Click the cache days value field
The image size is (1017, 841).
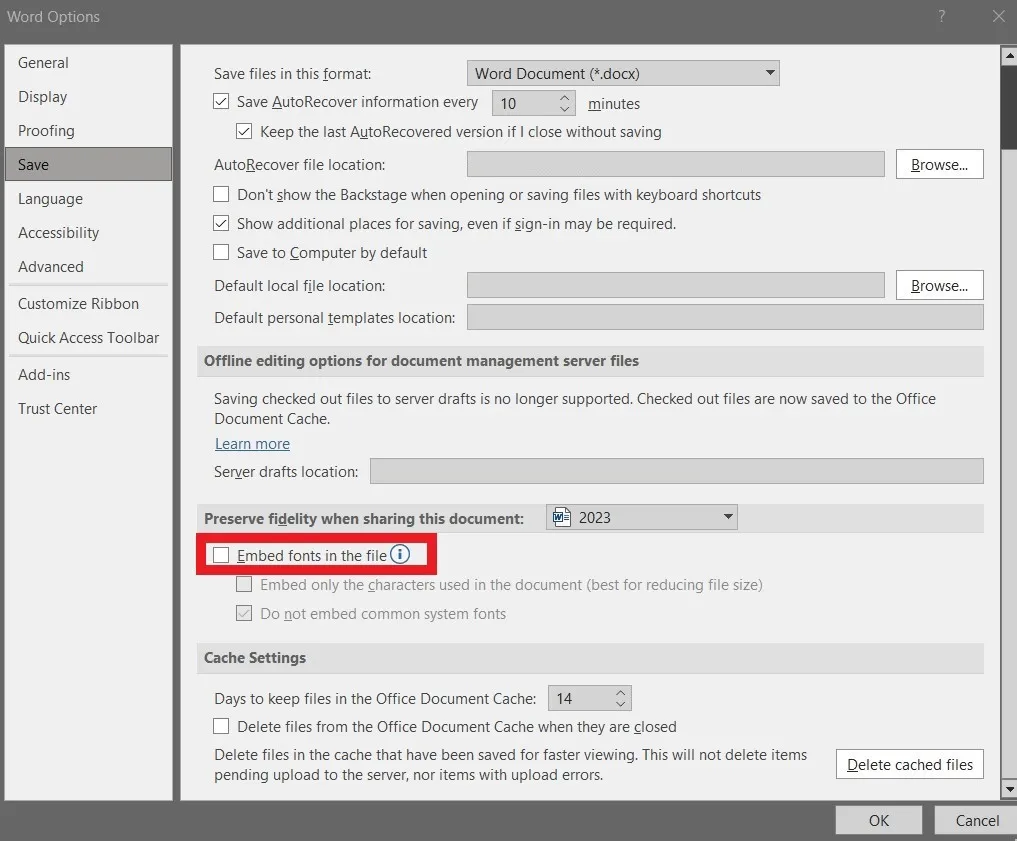point(580,698)
